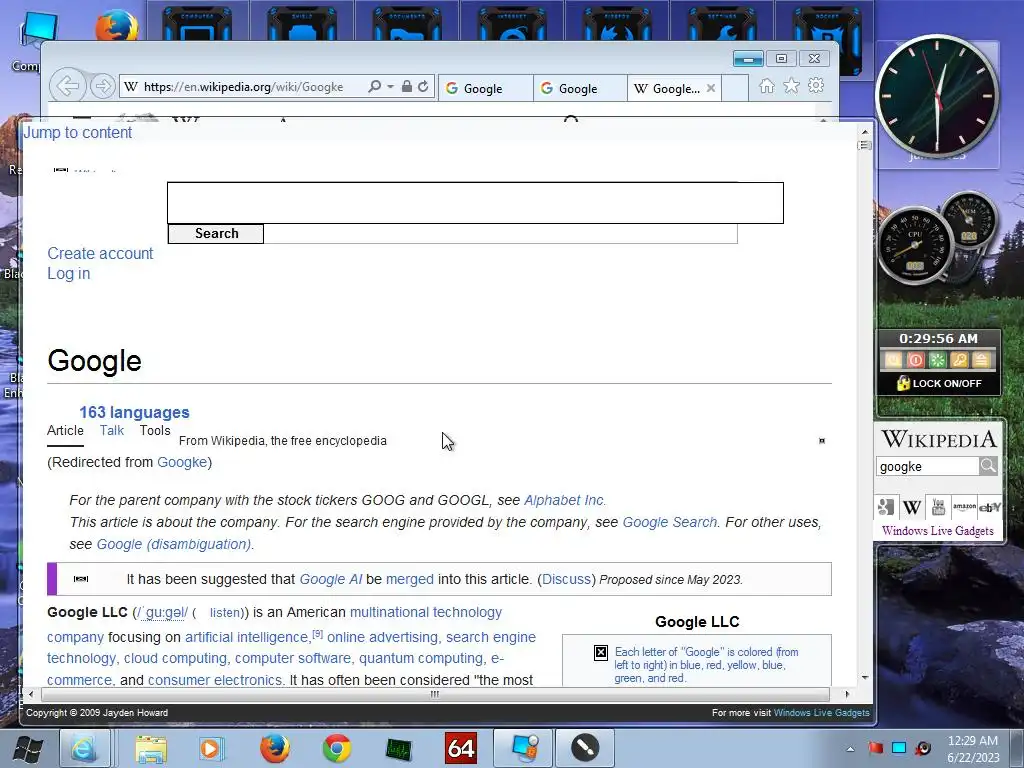Click the CPU meter gadget dial
Image resolution: width=1024 pixels, height=768 pixels.
point(914,246)
